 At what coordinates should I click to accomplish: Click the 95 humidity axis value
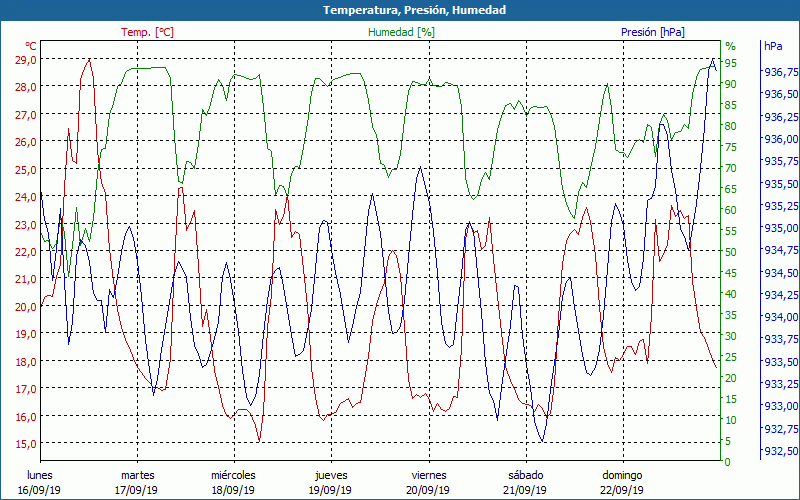point(731,63)
